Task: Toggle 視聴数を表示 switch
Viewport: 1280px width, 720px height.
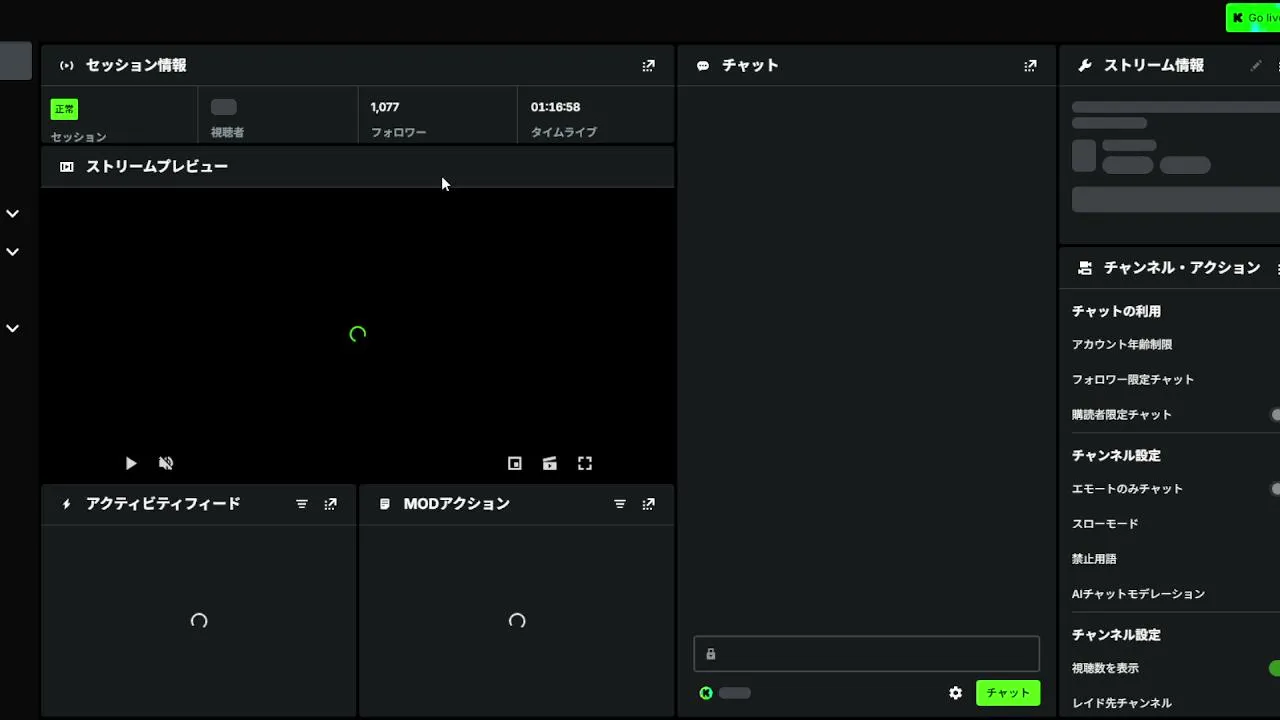Action: pos(1275,668)
